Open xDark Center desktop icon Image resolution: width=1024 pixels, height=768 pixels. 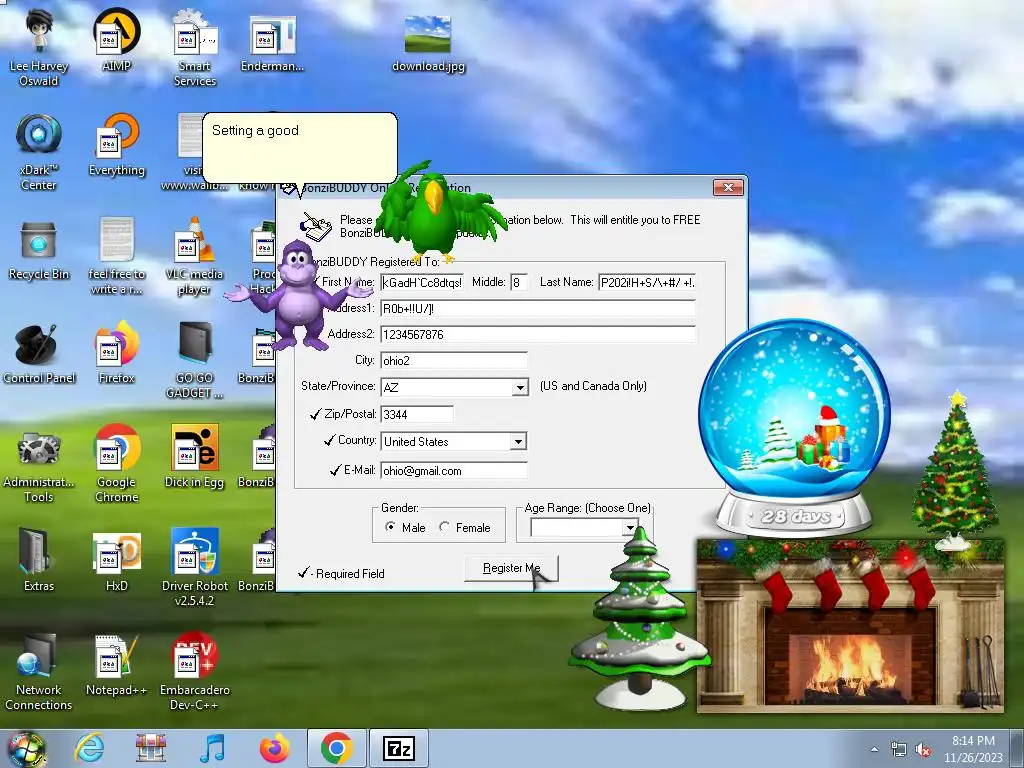[x=39, y=152]
